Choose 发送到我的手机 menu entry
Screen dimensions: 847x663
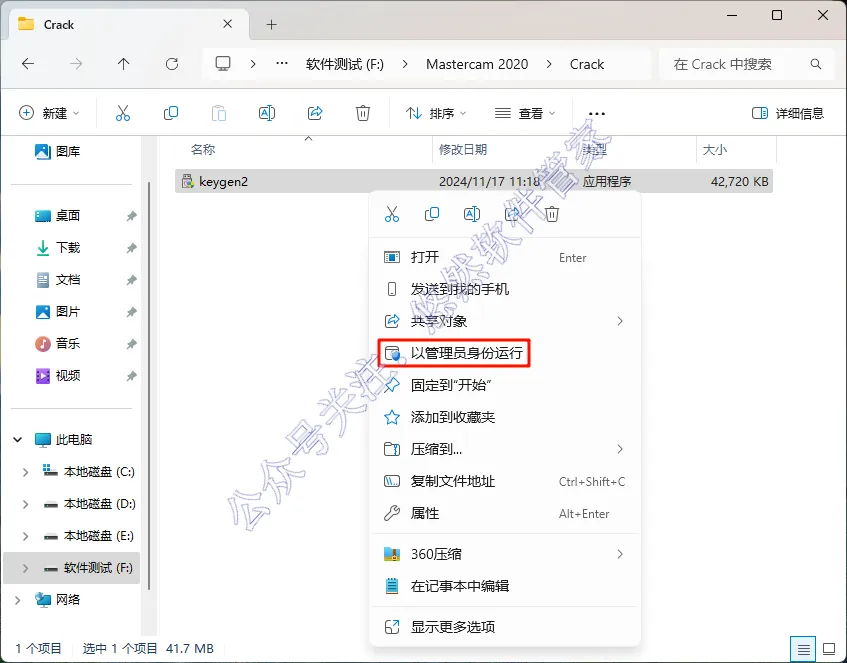[505, 289]
